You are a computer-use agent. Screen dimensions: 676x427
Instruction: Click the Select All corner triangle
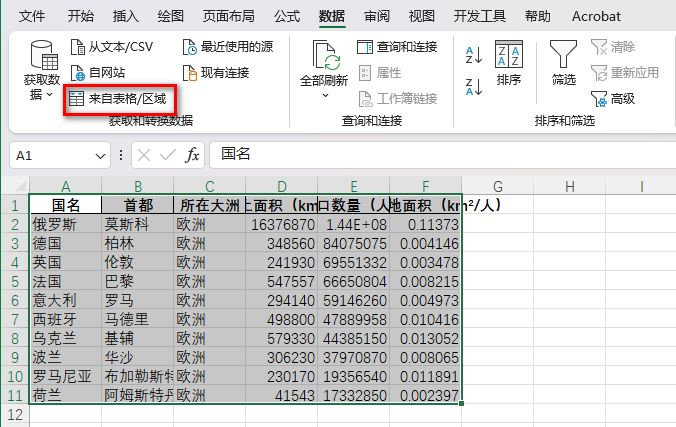coord(20,186)
